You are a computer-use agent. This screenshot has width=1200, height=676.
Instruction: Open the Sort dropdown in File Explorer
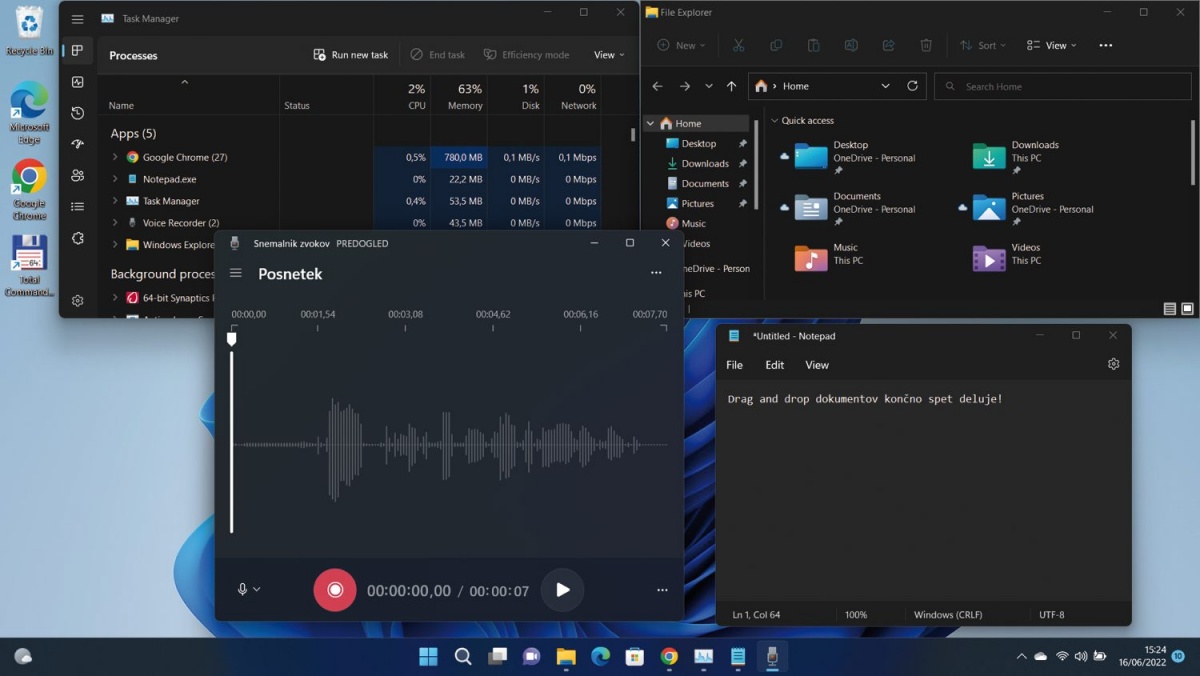tap(983, 45)
